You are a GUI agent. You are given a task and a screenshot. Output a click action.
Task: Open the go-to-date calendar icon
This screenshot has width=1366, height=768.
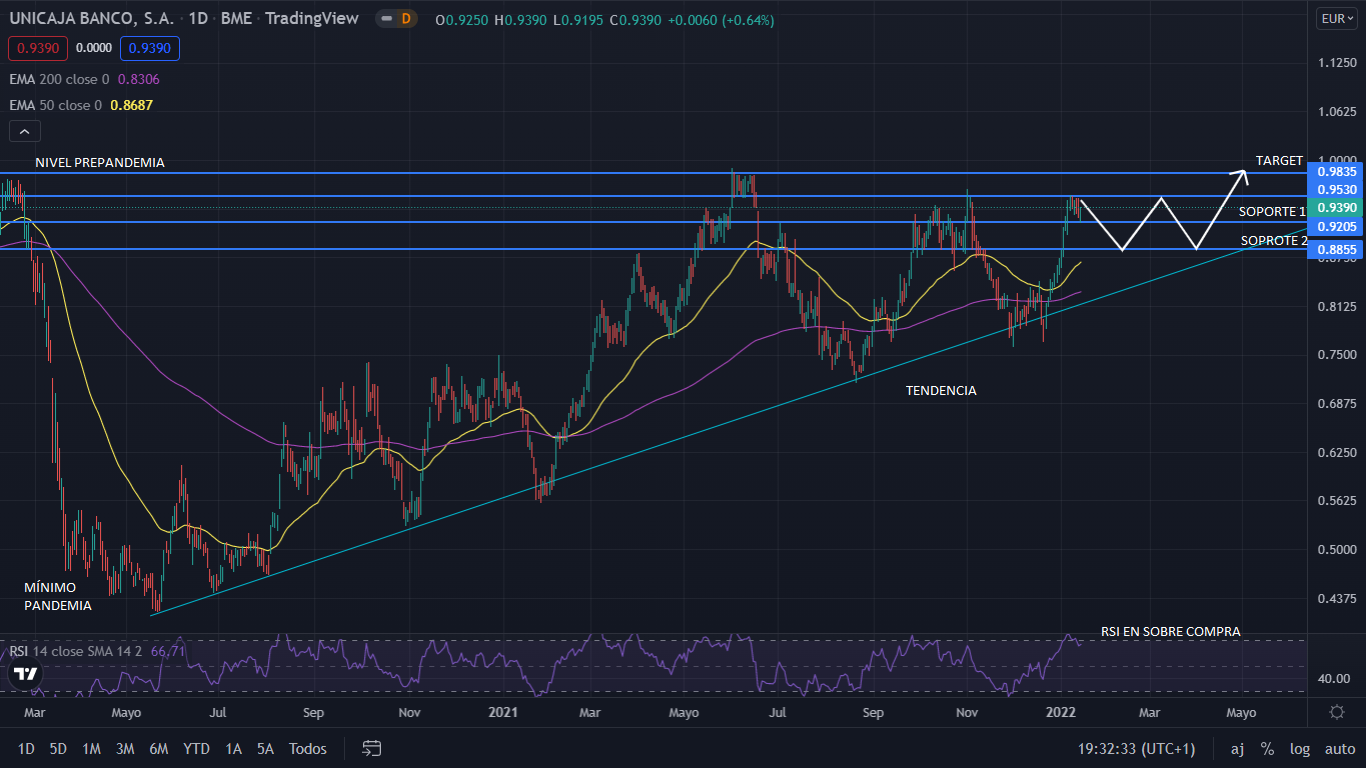372,748
